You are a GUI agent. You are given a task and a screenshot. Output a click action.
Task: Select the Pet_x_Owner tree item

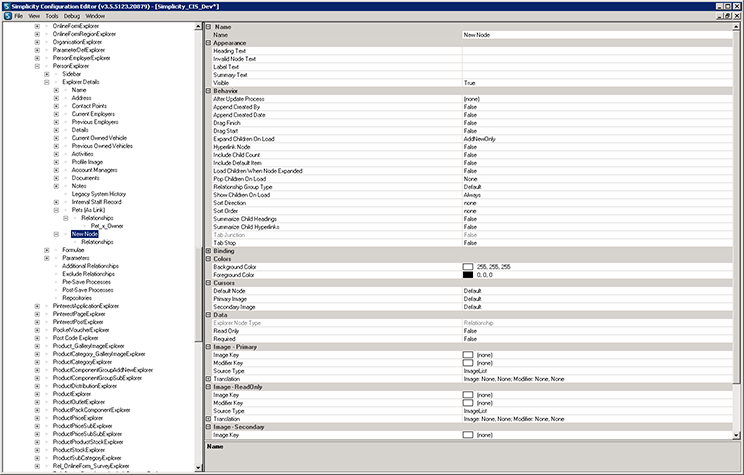click(107, 226)
